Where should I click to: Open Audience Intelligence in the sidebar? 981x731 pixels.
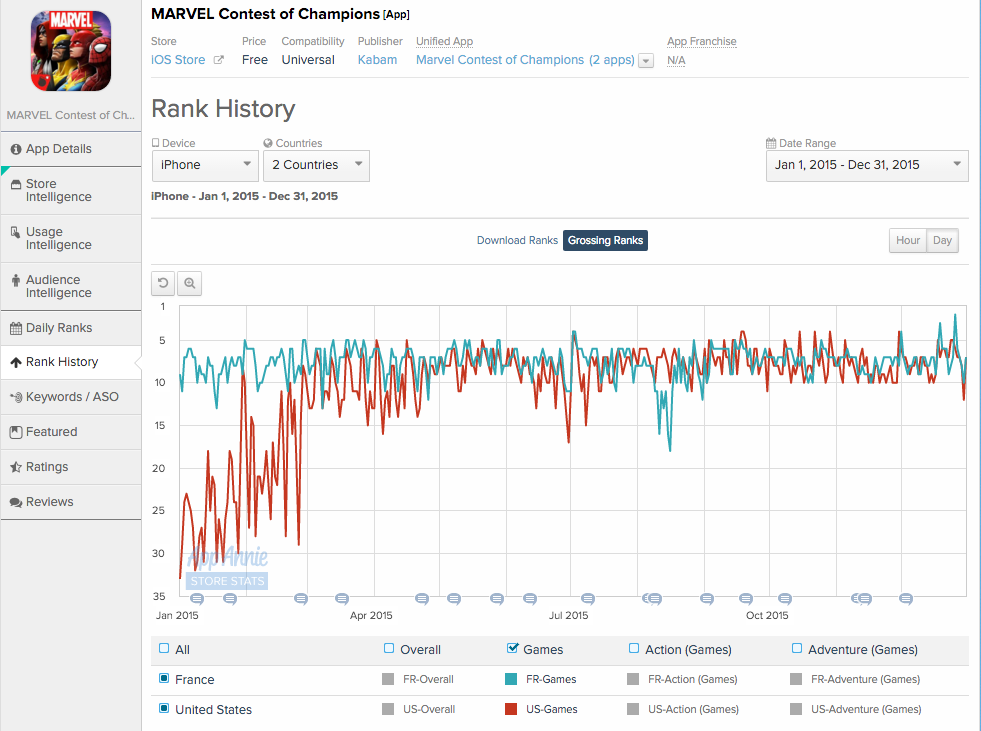pyautogui.click(x=71, y=287)
